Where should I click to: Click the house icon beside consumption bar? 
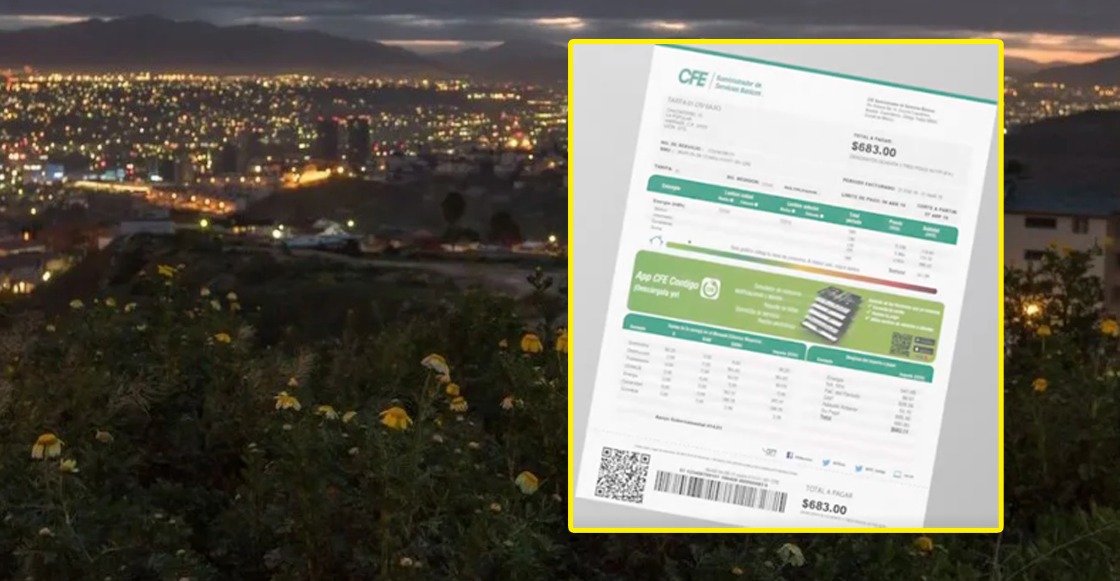coord(656,241)
